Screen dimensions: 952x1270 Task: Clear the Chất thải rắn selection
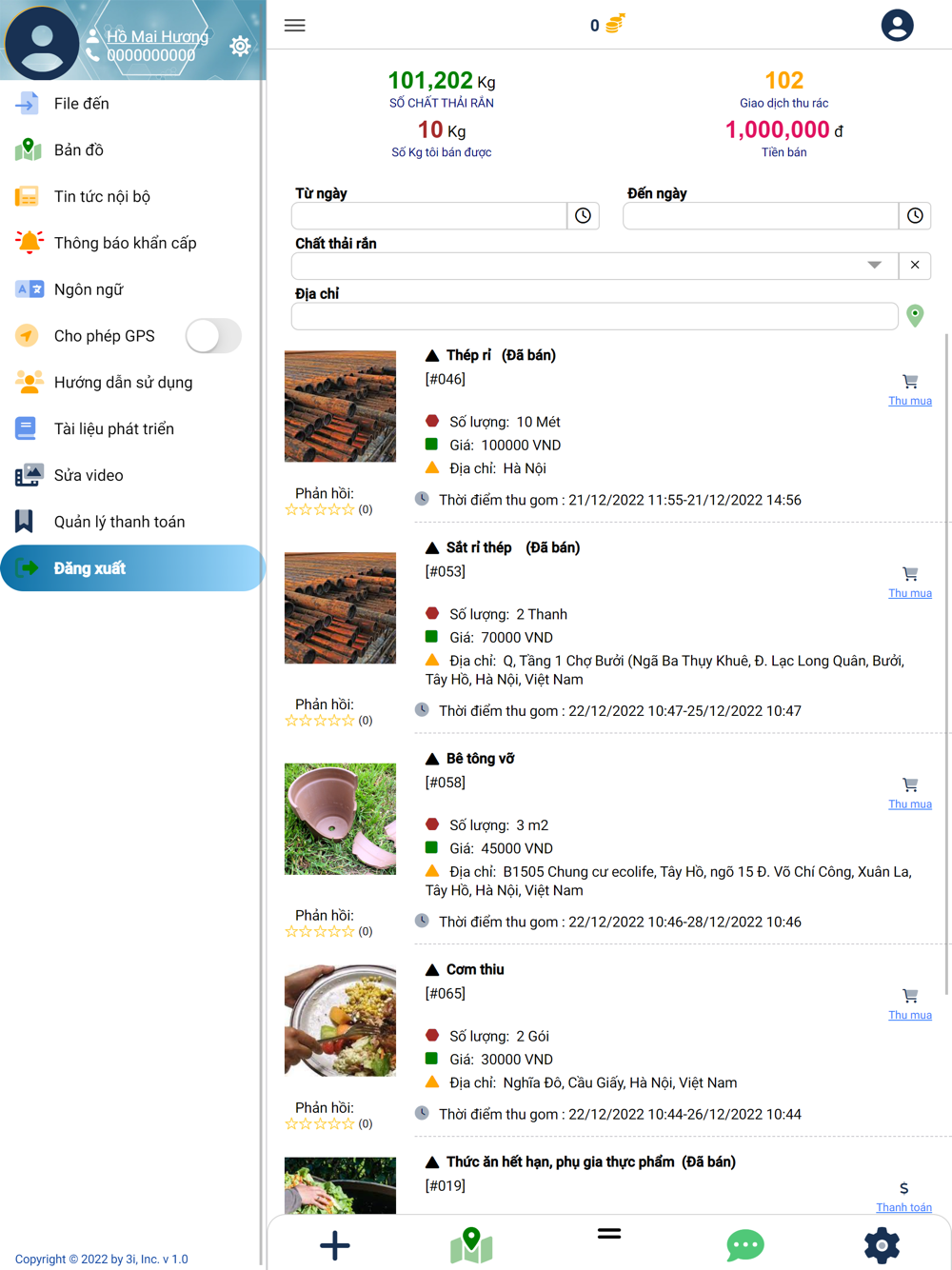915,266
